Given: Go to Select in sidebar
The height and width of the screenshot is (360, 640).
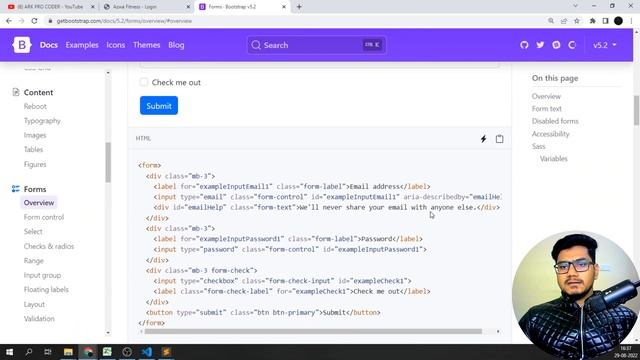Looking at the screenshot, I should (33, 231).
